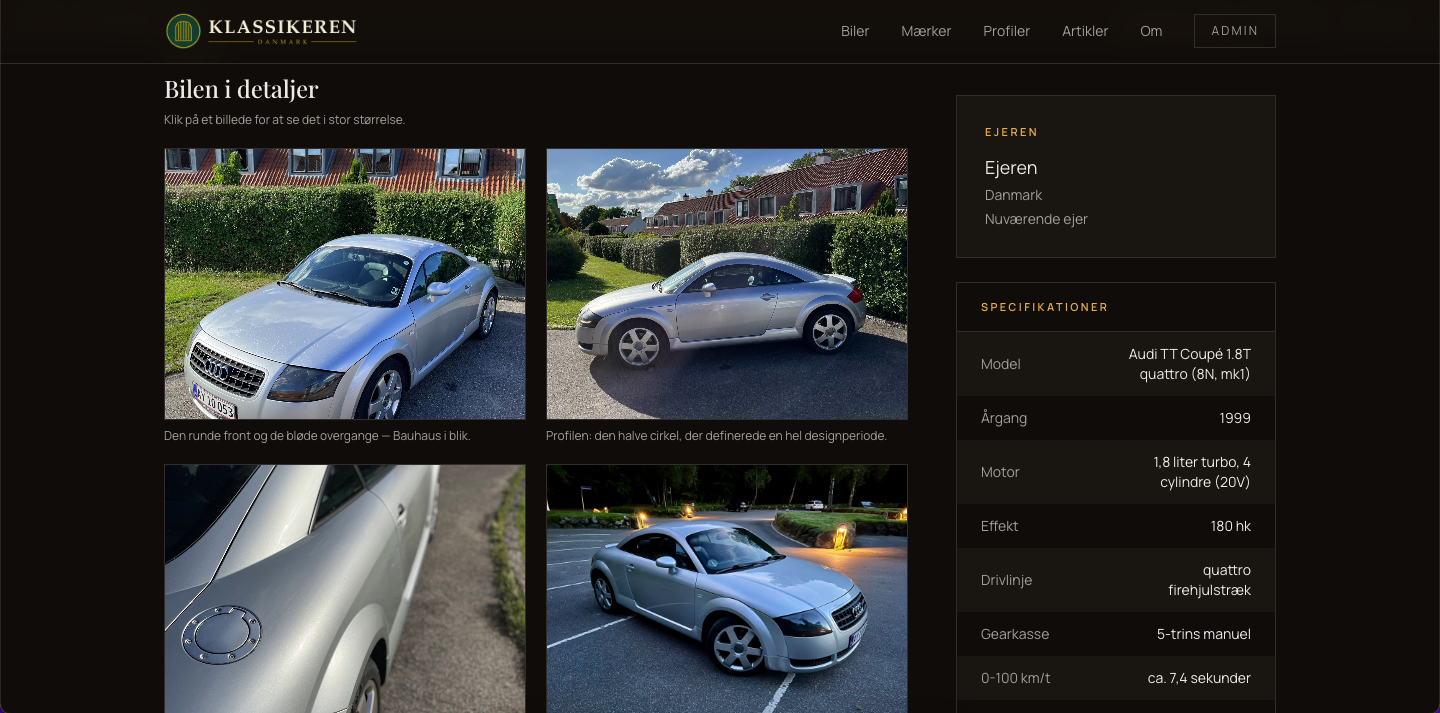Click the 'Danmark' owner location text

tap(1013, 195)
